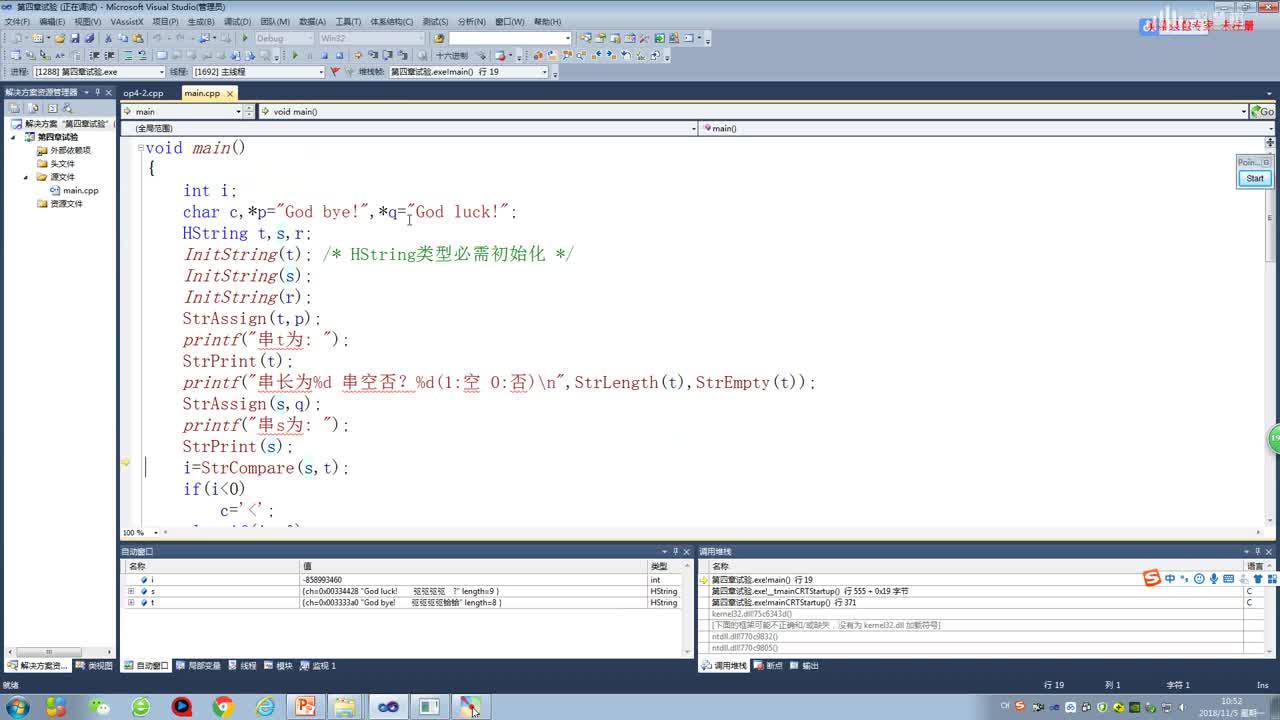Open the VAssistX menu
Screen dimensions: 1280x720
click(126, 21)
